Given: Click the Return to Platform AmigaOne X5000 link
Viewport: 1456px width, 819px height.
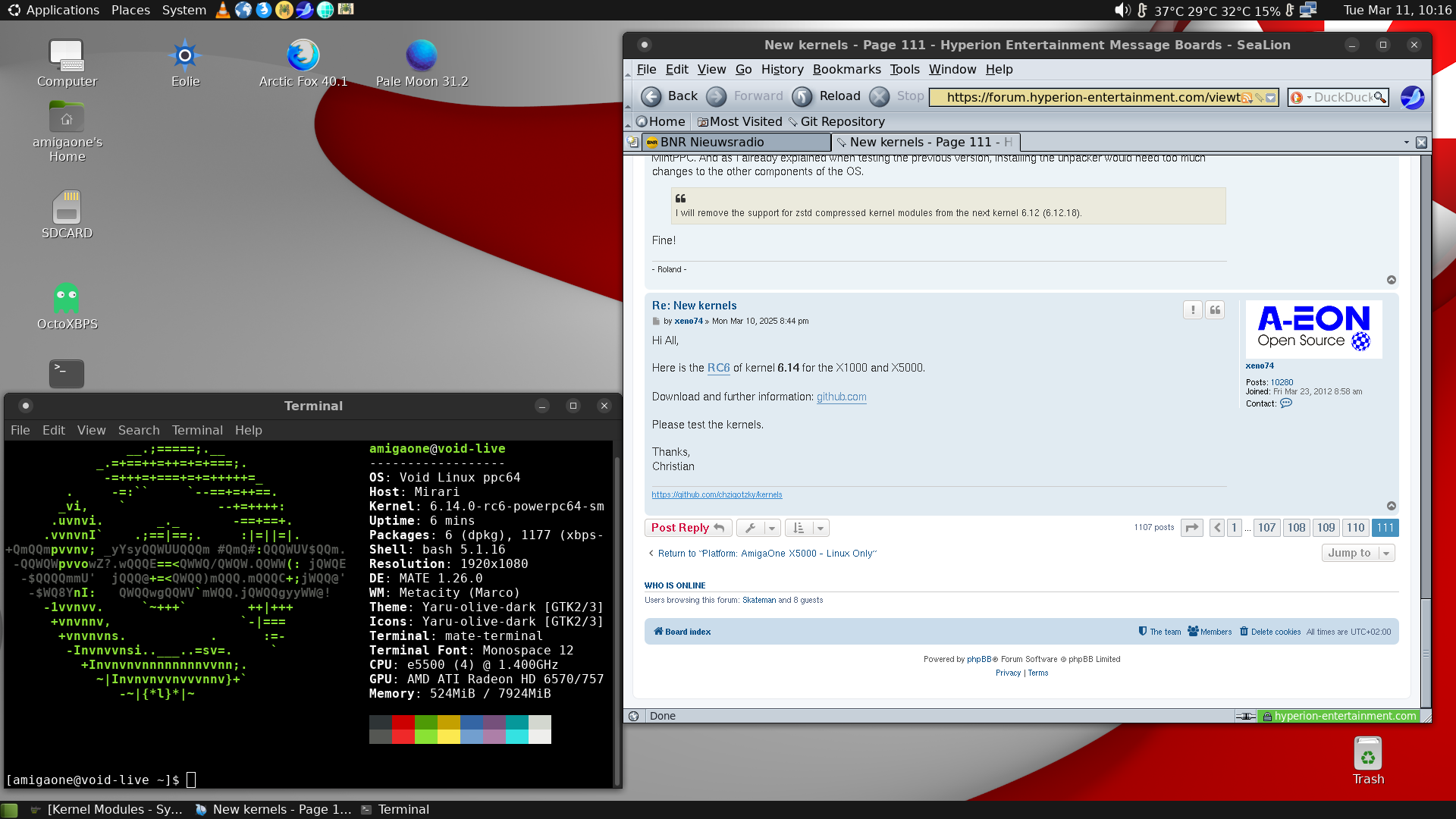Looking at the screenshot, I should [x=762, y=554].
